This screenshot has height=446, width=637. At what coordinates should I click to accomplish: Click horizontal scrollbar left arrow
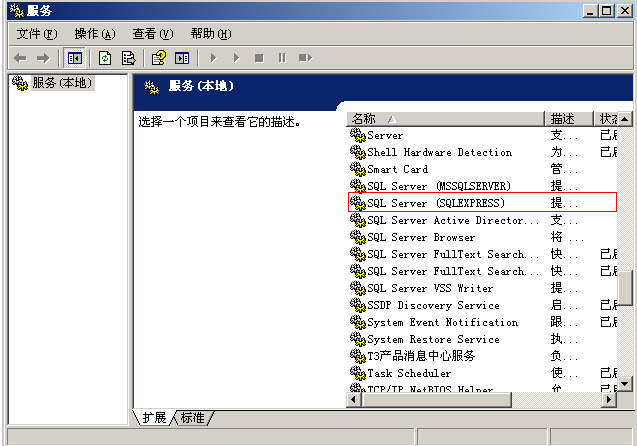click(354, 400)
